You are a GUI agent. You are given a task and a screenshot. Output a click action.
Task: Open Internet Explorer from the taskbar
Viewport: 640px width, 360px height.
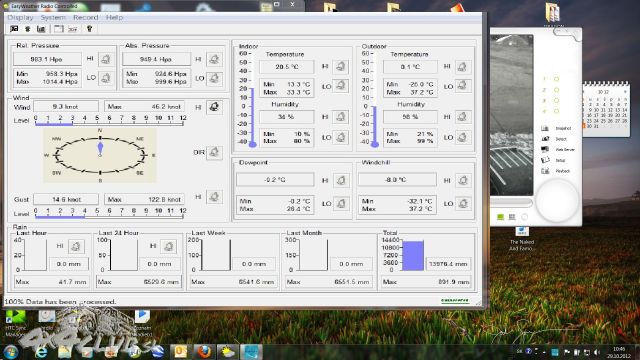[x=41, y=352]
